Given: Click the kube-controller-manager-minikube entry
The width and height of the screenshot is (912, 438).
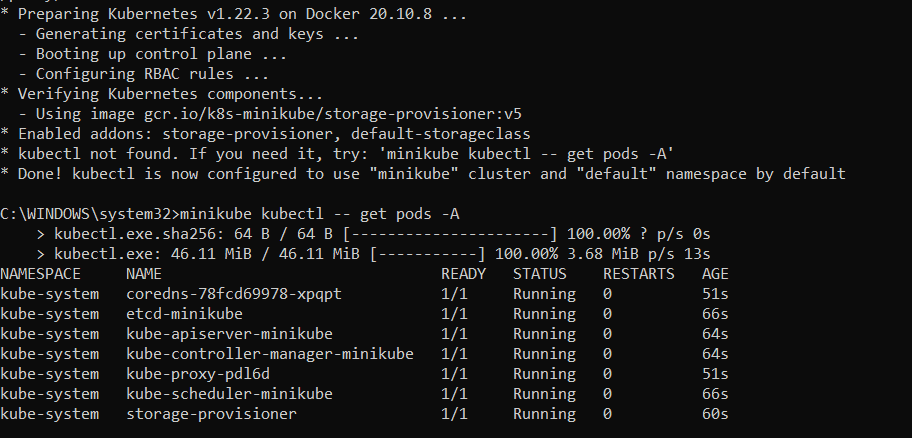Looking at the screenshot, I should coord(270,354).
